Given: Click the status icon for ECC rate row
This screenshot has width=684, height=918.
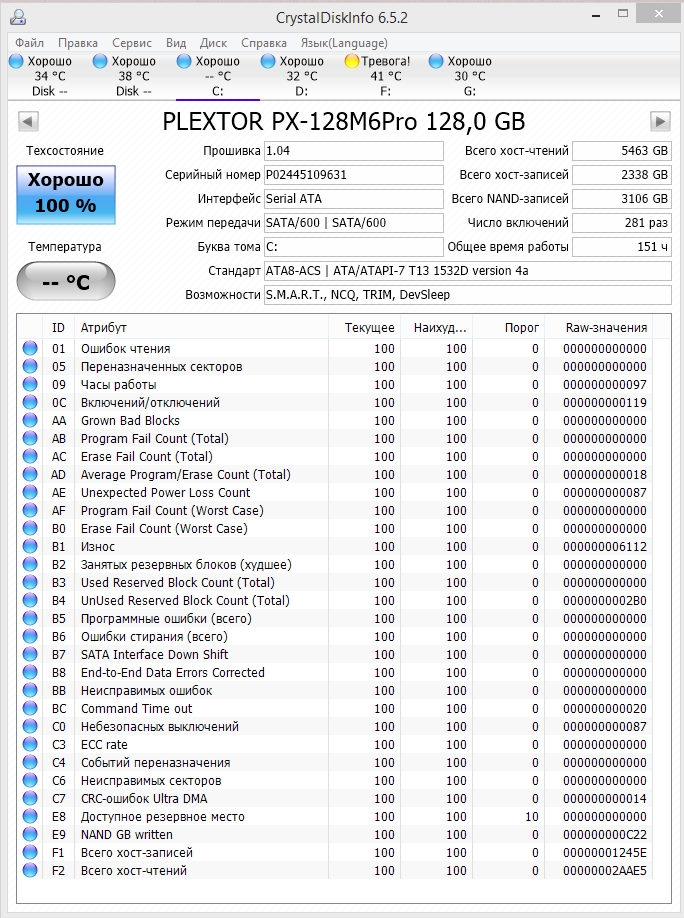Looking at the screenshot, I should (30, 745).
